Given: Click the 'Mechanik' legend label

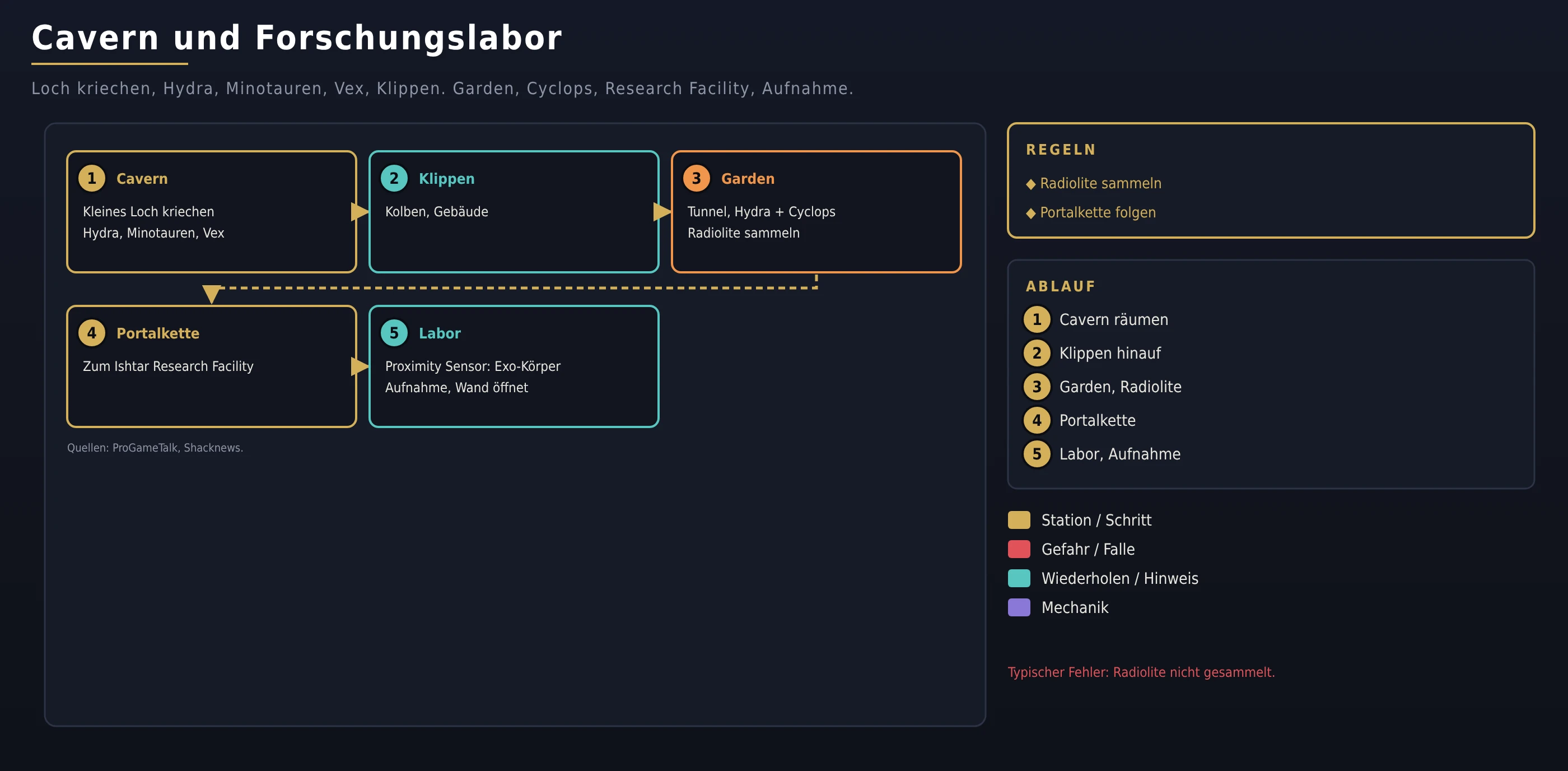Looking at the screenshot, I should (x=1074, y=608).
